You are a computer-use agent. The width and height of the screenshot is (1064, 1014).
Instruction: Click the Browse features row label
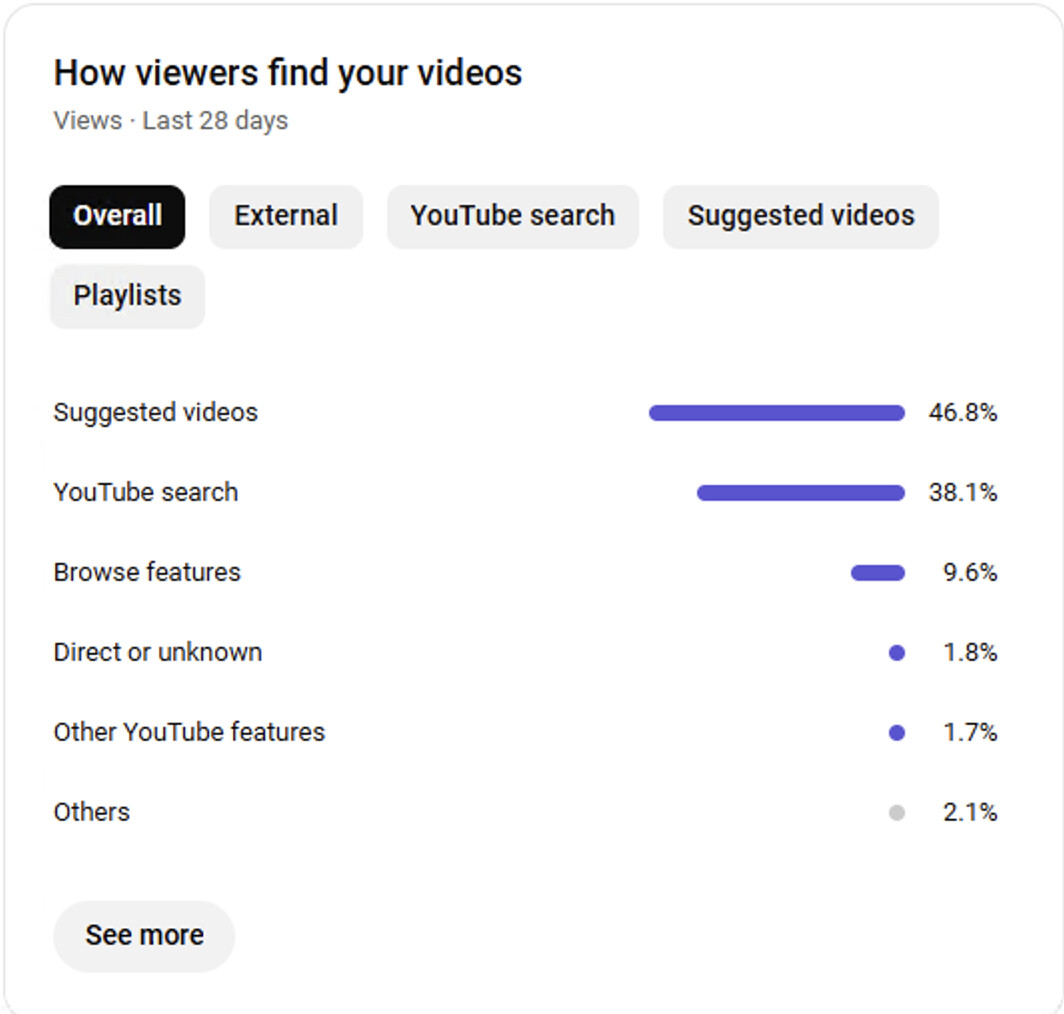[x=147, y=573]
